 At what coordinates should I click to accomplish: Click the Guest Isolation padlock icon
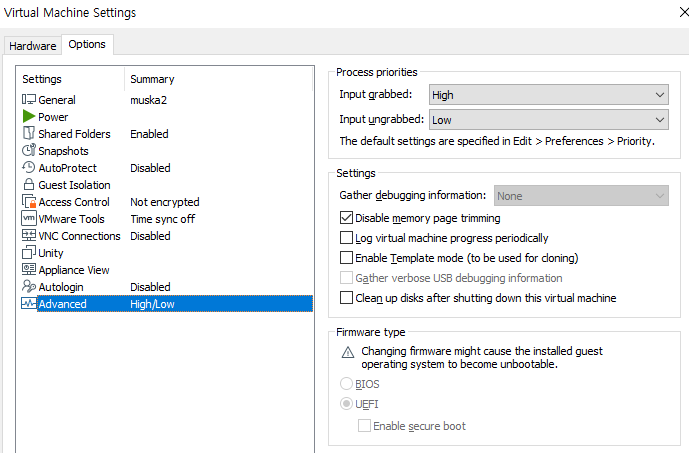pos(29,184)
